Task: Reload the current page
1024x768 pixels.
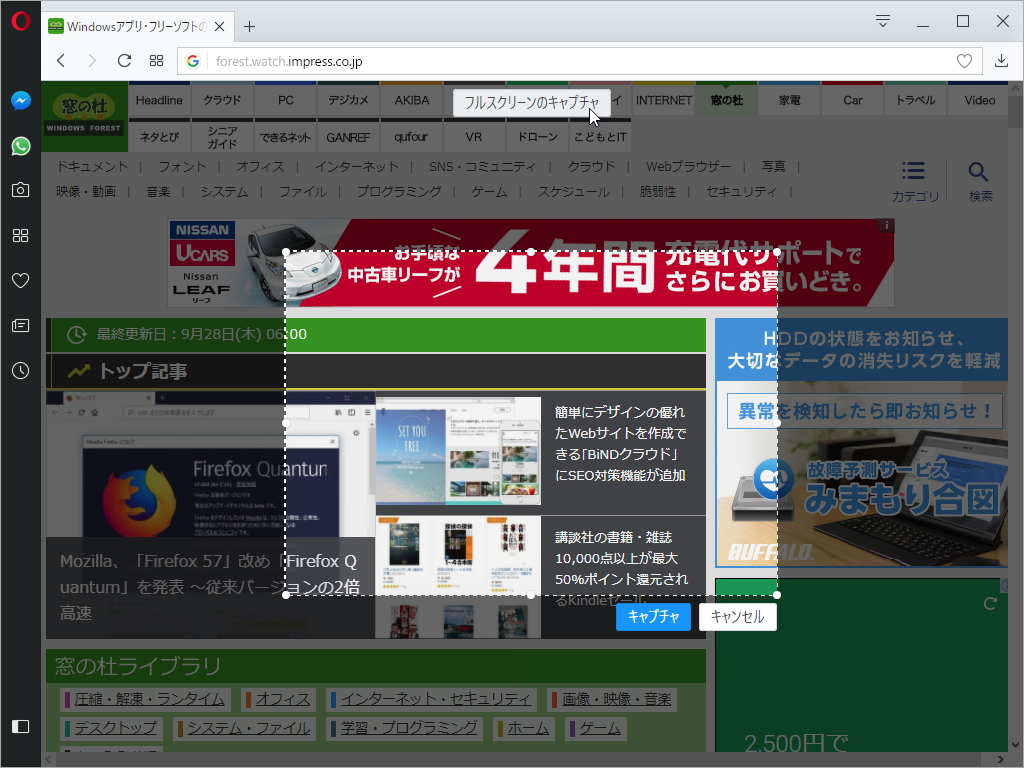Action: pos(123,60)
